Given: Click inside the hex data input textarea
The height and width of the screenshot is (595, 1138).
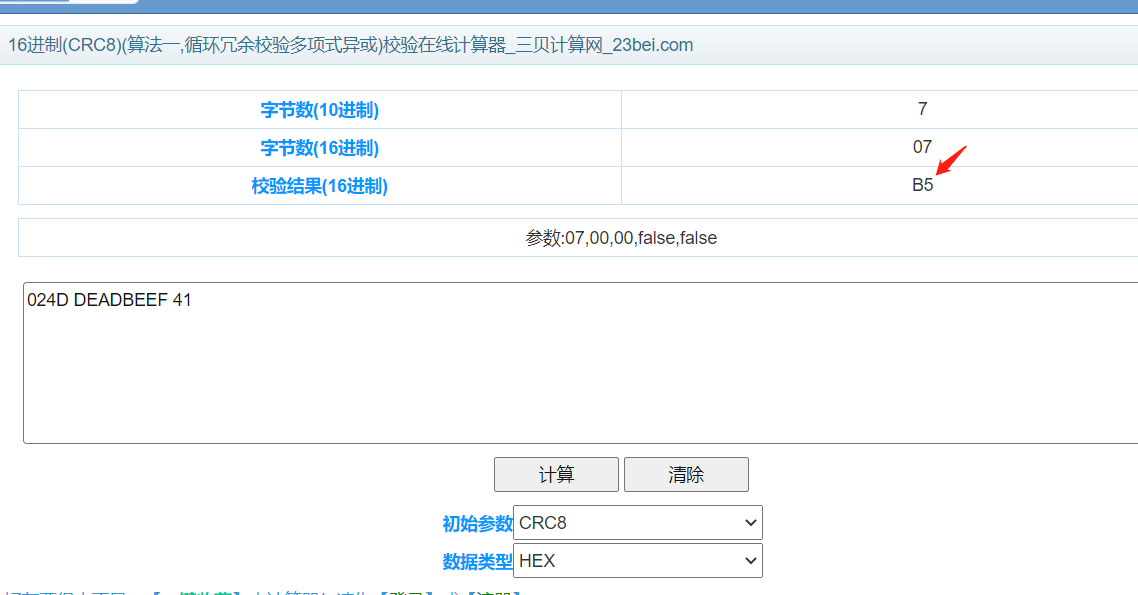Looking at the screenshot, I should pyautogui.click(x=581, y=363).
